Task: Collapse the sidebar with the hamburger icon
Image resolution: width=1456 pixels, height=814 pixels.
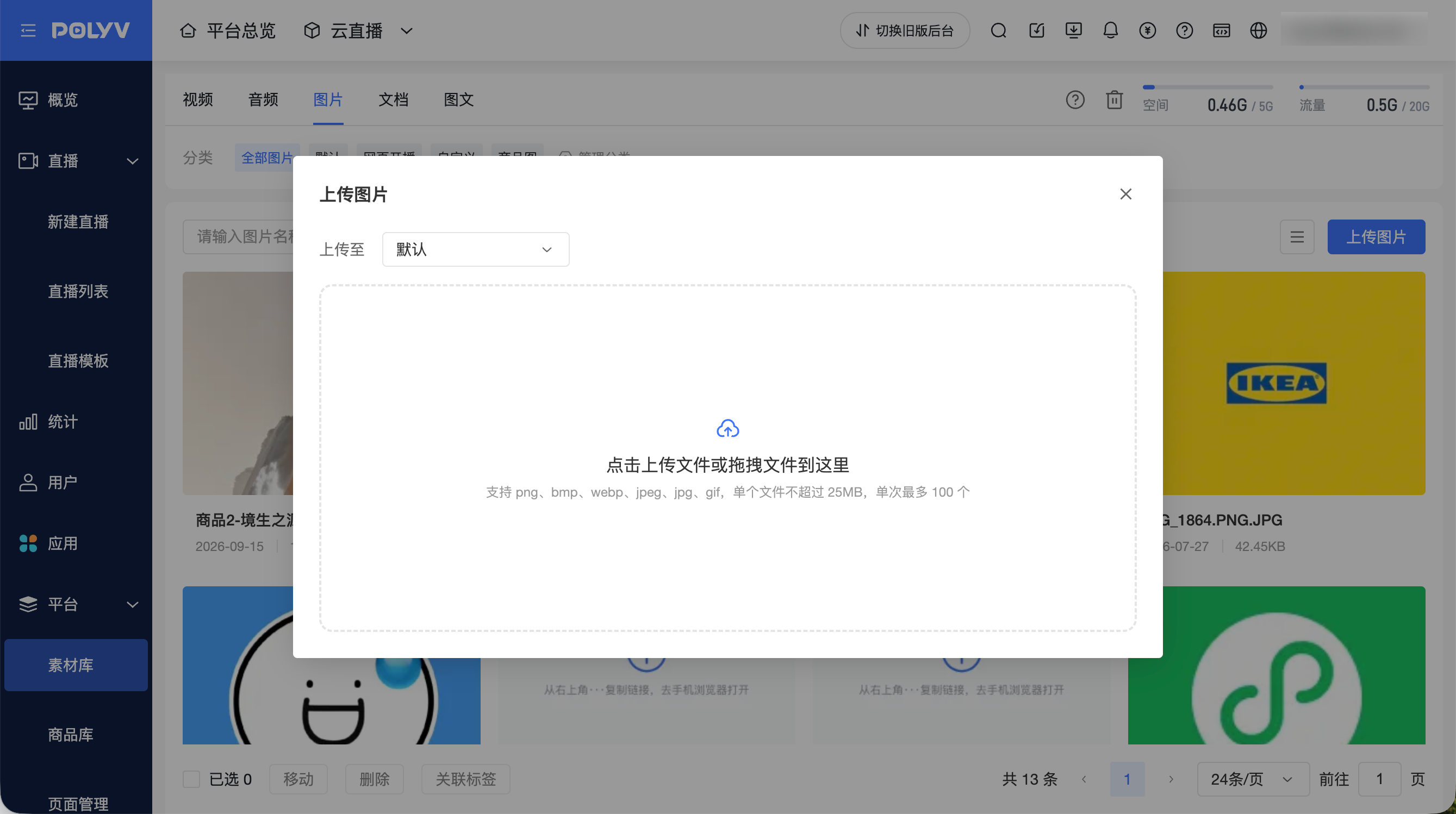Action: tap(28, 30)
